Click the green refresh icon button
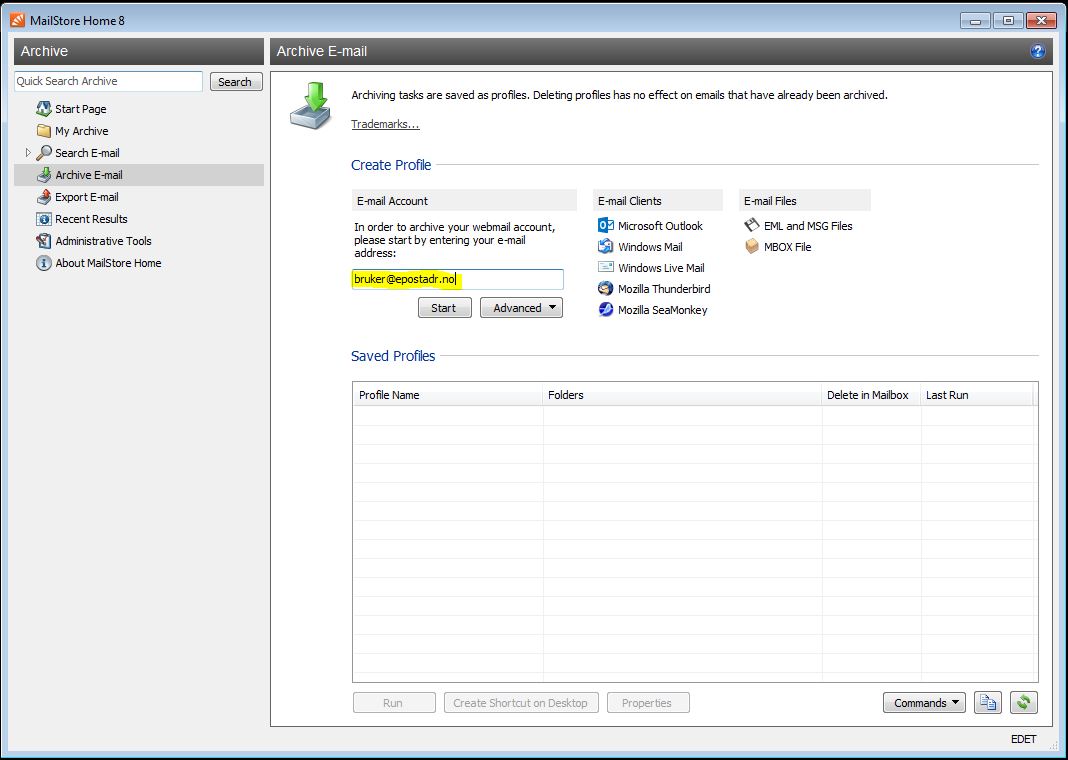This screenshot has height=760, width=1068. pos(1024,703)
